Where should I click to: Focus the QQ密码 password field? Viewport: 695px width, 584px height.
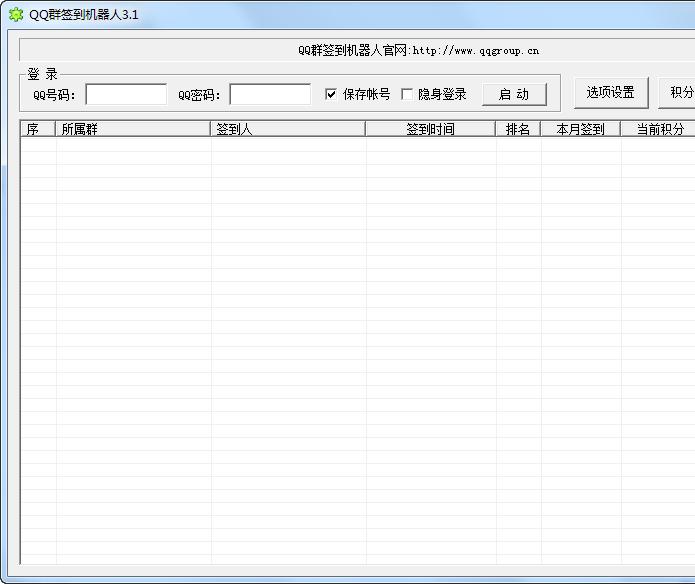[270, 94]
